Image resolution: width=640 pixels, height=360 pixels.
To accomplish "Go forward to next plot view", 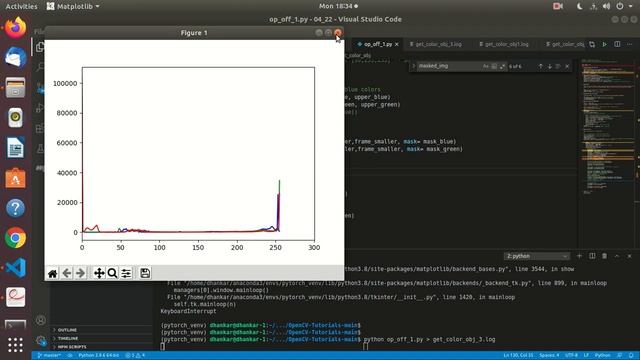I will [80, 273].
